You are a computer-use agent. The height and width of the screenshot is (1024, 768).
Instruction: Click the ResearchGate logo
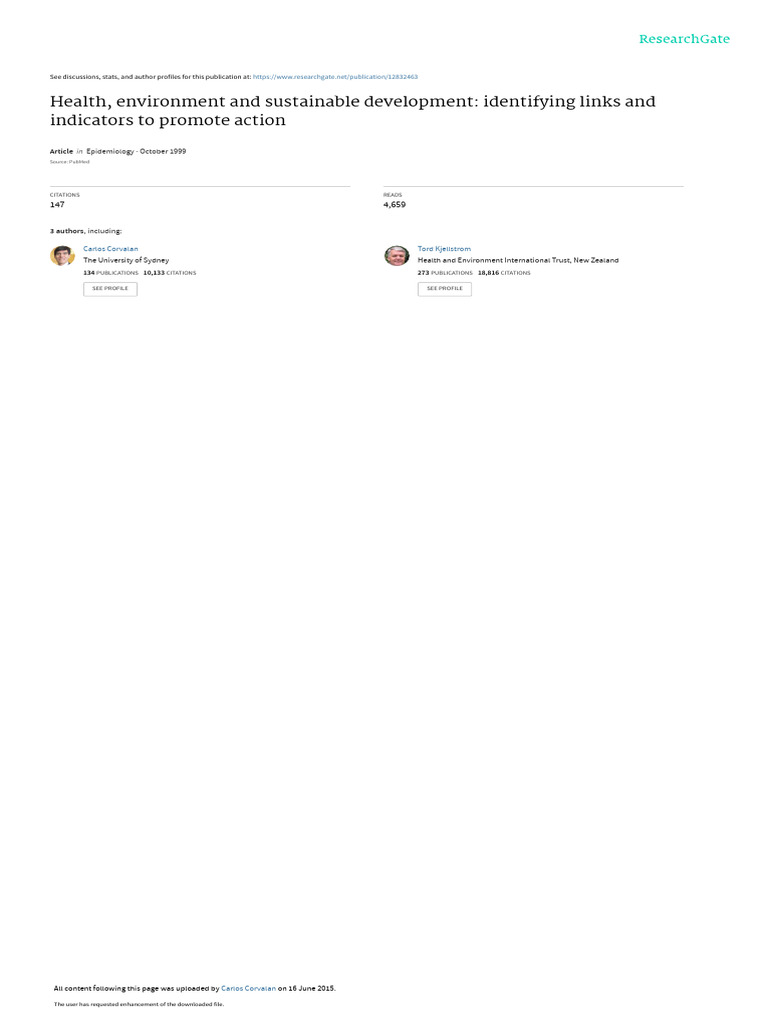[x=684, y=39]
